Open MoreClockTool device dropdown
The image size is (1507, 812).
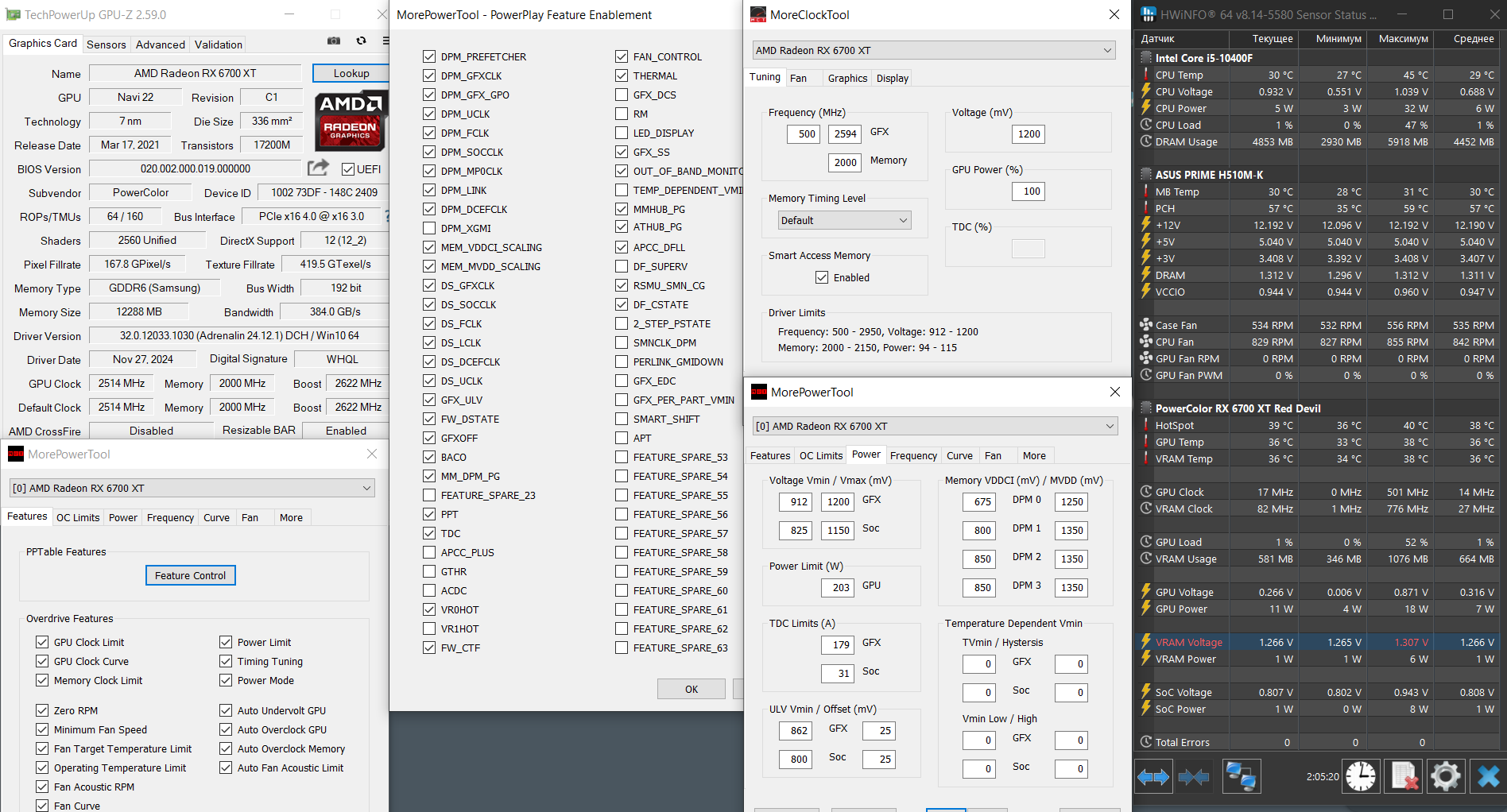point(933,50)
